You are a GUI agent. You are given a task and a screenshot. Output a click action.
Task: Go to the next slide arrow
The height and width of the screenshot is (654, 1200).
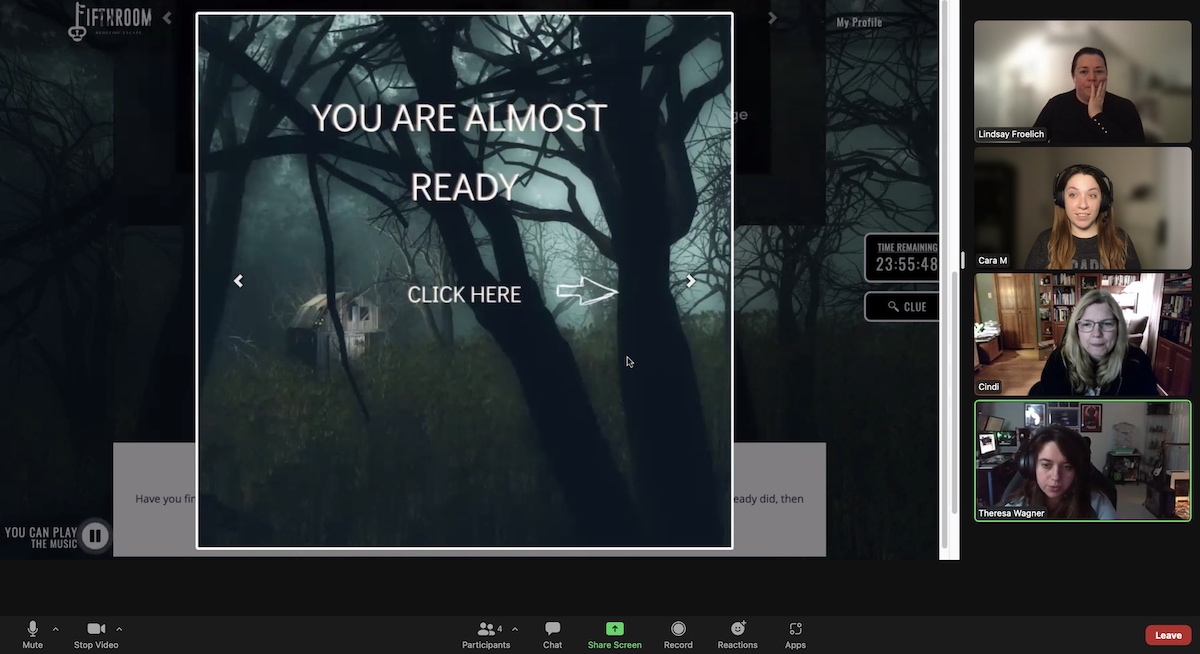(691, 281)
